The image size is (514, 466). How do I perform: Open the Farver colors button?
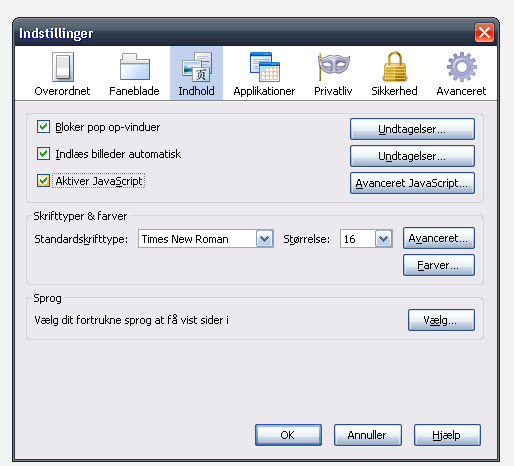pyautogui.click(x=439, y=265)
